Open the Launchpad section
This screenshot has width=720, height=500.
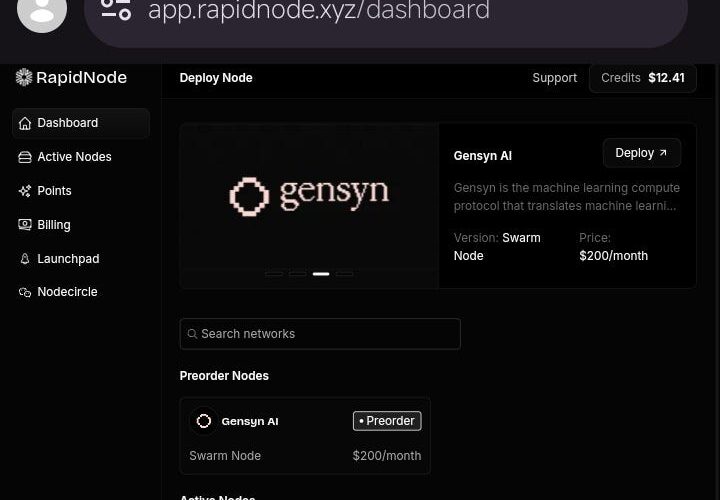click(81, 259)
